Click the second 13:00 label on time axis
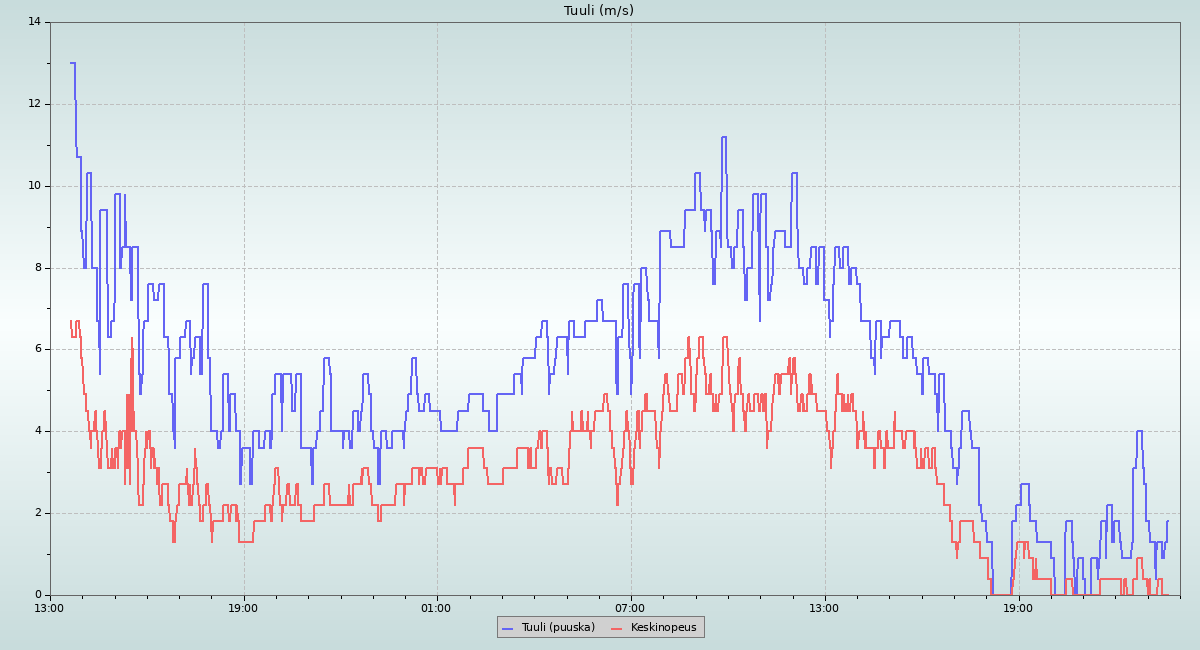This screenshot has width=1200, height=650. coord(824,608)
